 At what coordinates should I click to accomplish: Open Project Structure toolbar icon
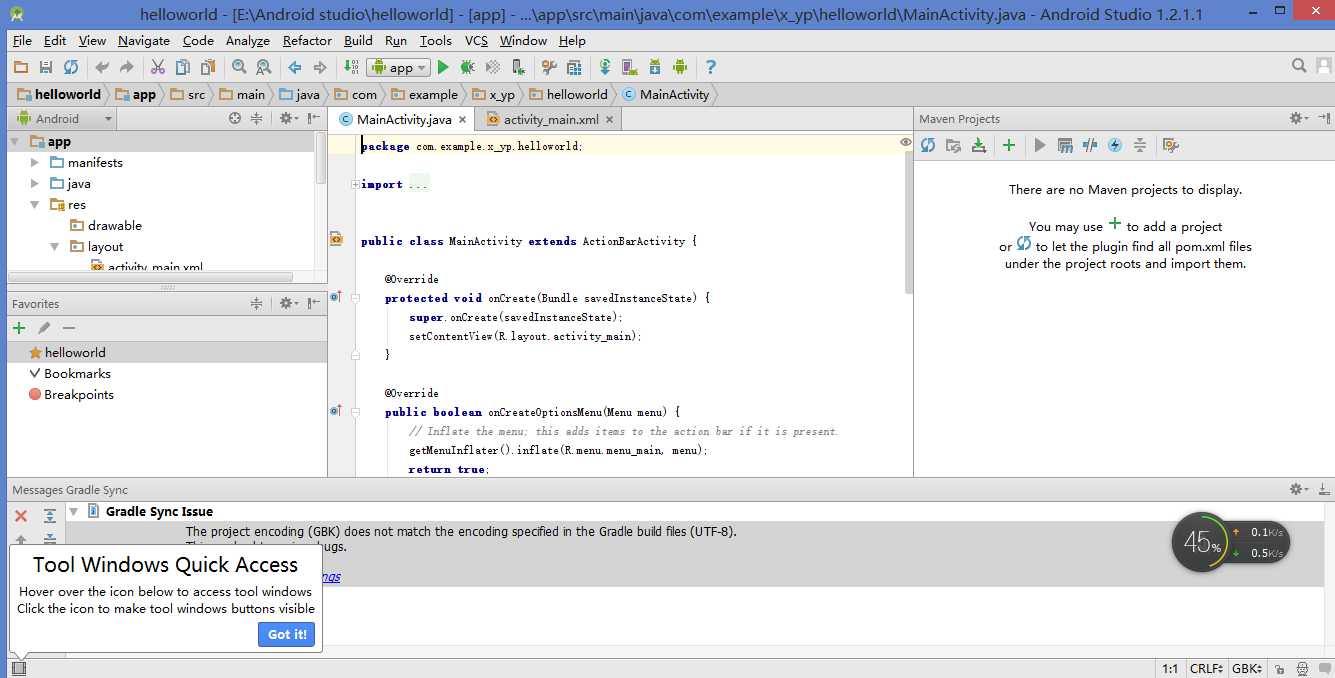coord(574,67)
